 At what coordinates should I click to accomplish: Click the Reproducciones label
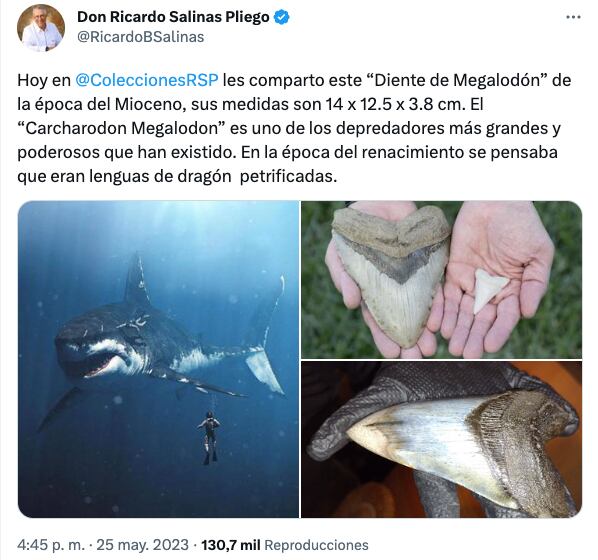(316, 545)
